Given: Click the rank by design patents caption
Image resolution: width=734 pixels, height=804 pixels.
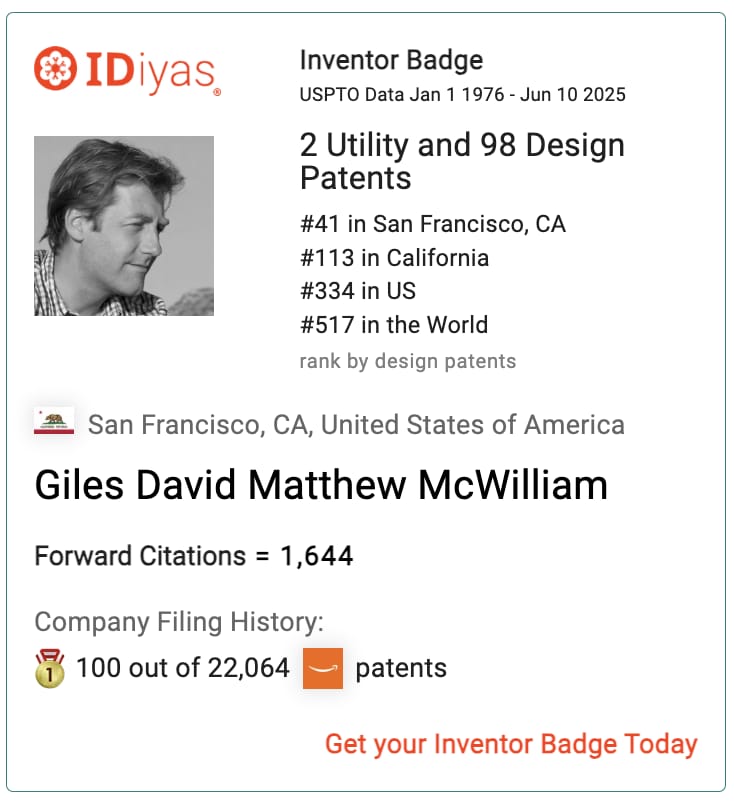Looking at the screenshot, I should click(x=408, y=361).
